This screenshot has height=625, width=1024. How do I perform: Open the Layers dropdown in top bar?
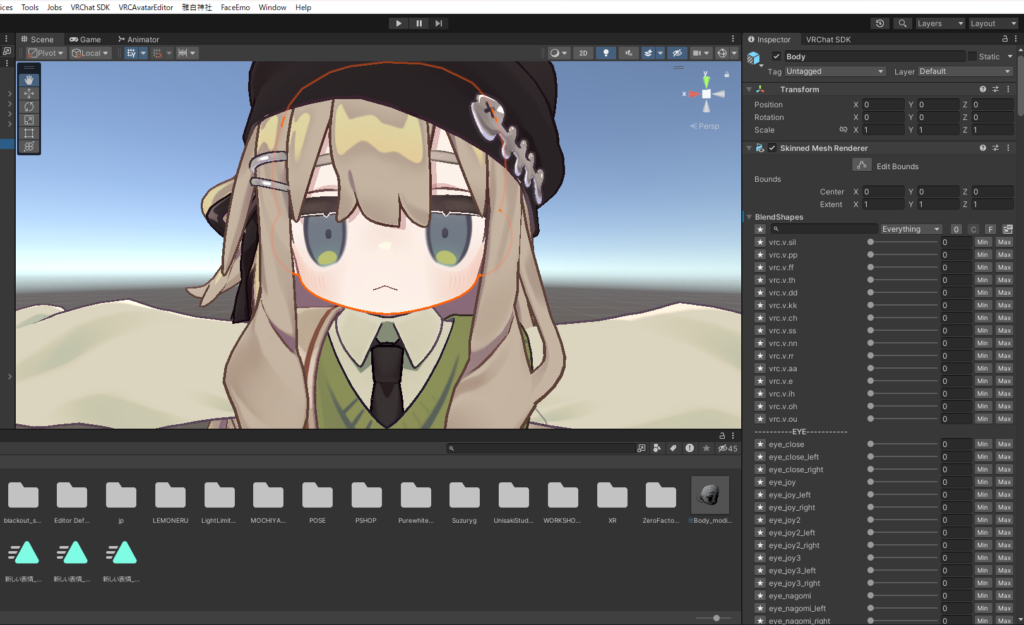coord(940,23)
